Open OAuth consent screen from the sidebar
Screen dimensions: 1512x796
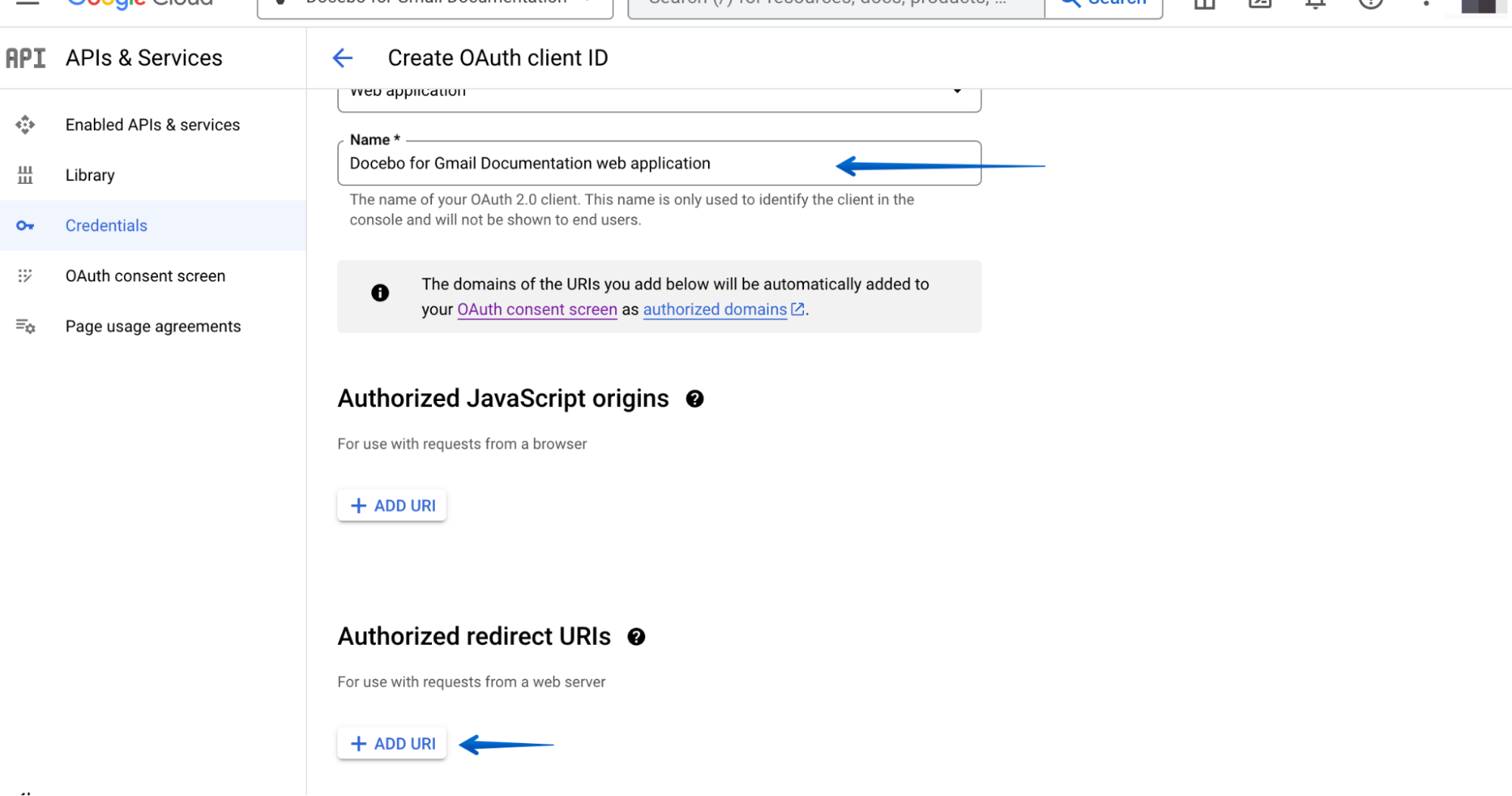click(x=145, y=276)
